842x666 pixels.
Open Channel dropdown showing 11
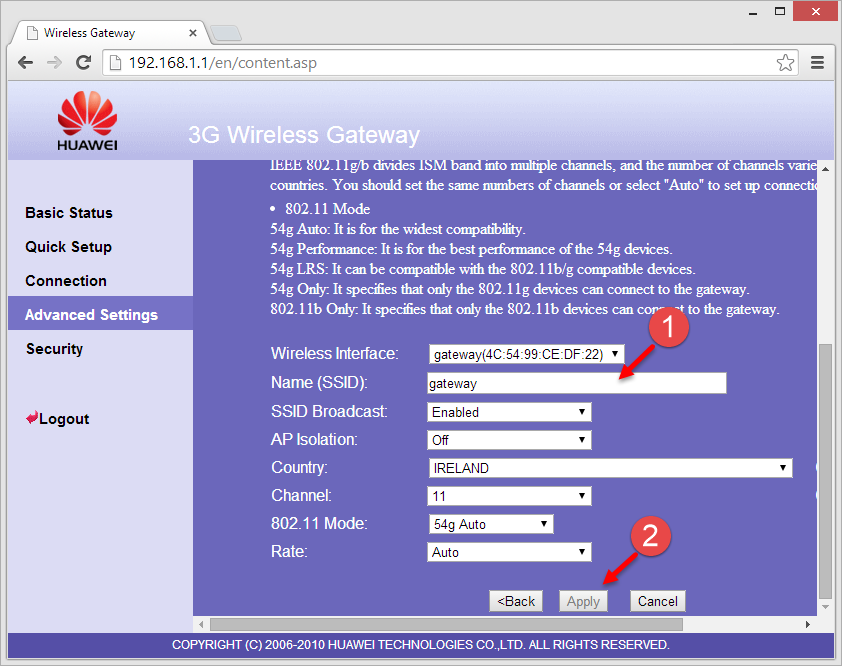click(509, 496)
